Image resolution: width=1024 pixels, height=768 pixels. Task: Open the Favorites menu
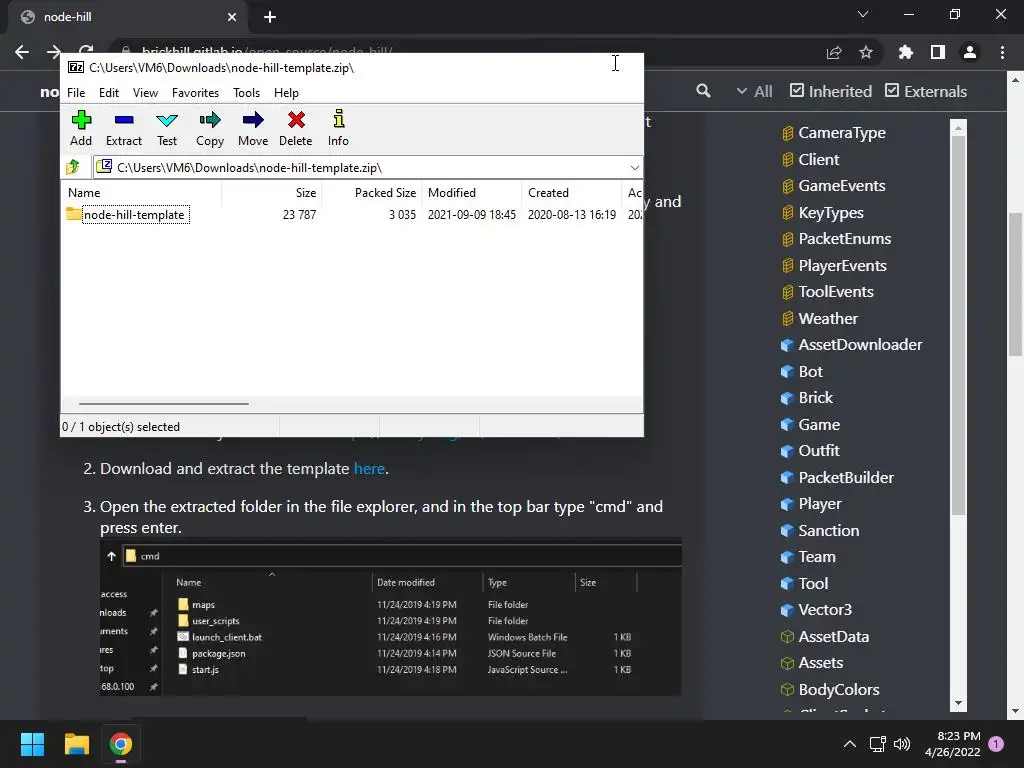195,93
